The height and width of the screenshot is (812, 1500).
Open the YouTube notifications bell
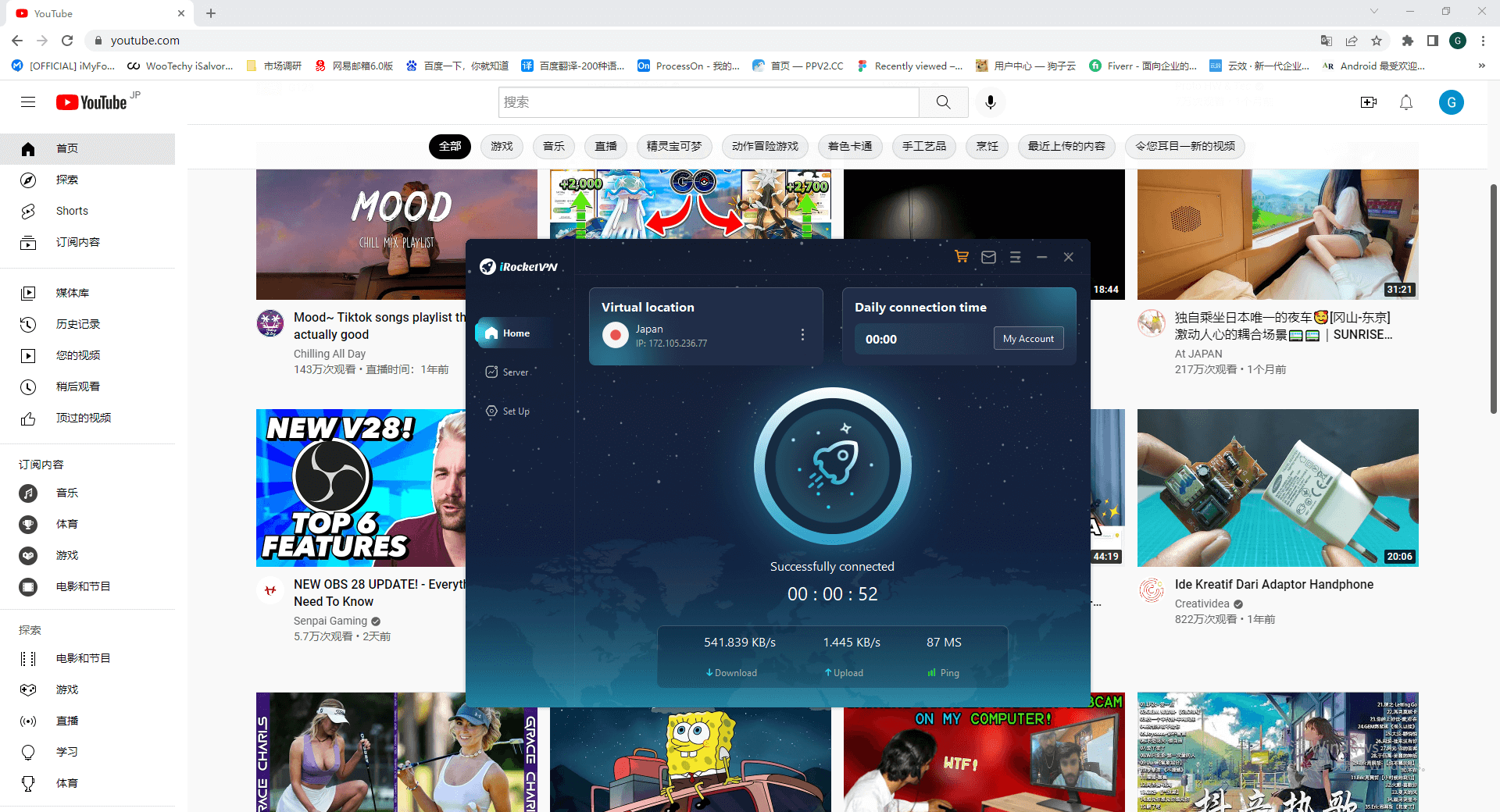[1406, 102]
